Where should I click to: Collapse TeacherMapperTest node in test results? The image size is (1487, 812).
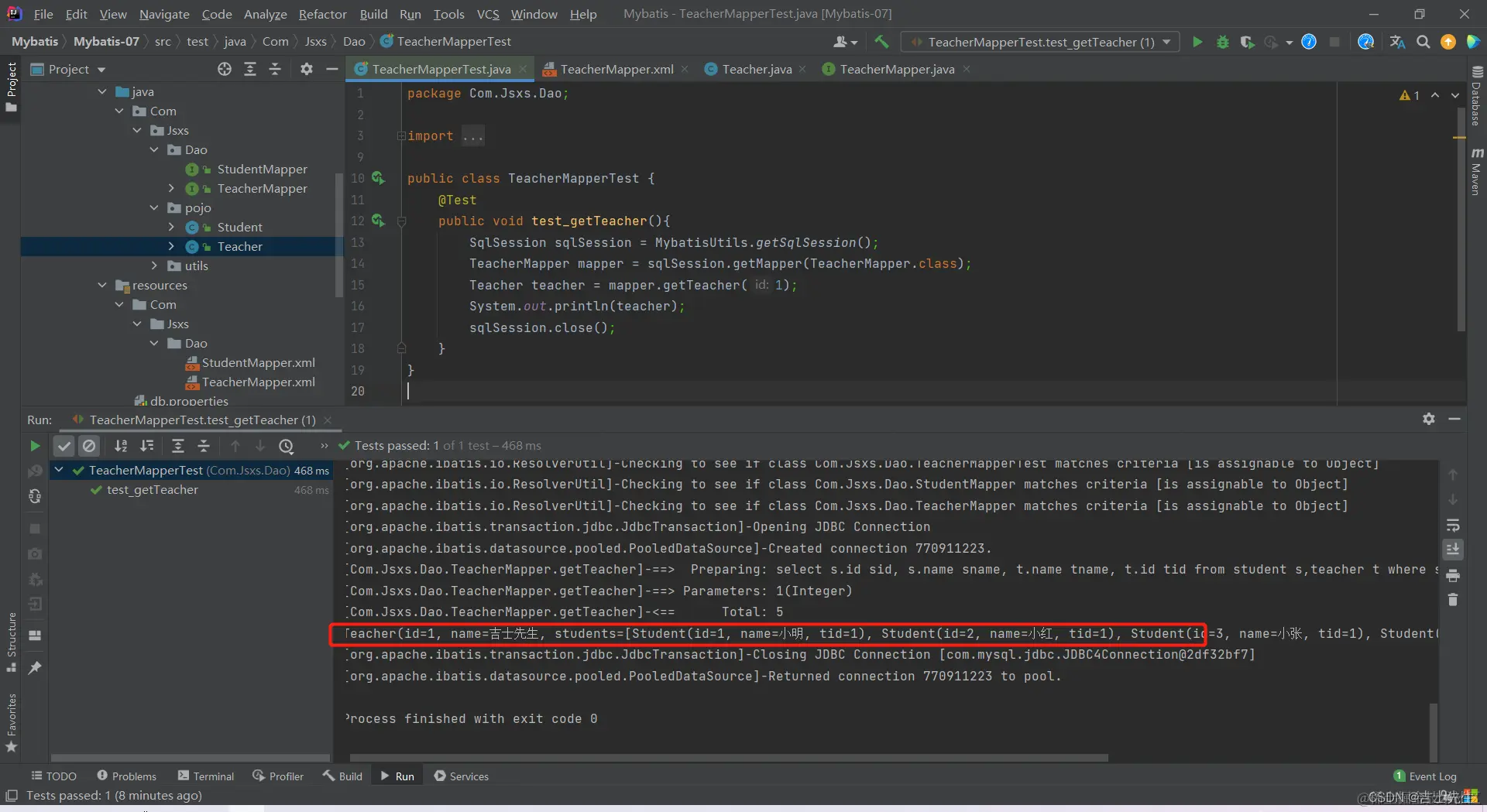click(59, 470)
